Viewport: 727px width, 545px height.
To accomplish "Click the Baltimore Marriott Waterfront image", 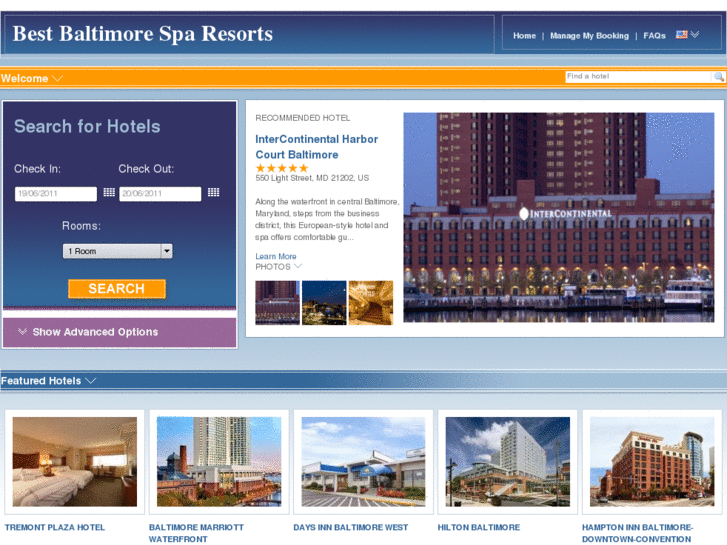I will pyautogui.click(x=219, y=462).
